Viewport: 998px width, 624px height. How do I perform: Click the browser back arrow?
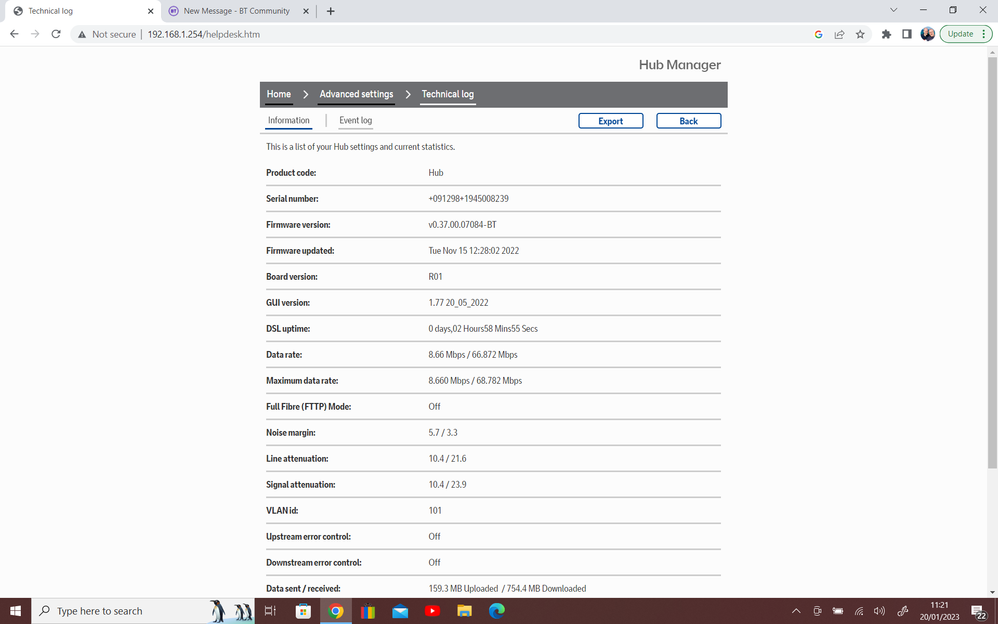(x=14, y=34)
